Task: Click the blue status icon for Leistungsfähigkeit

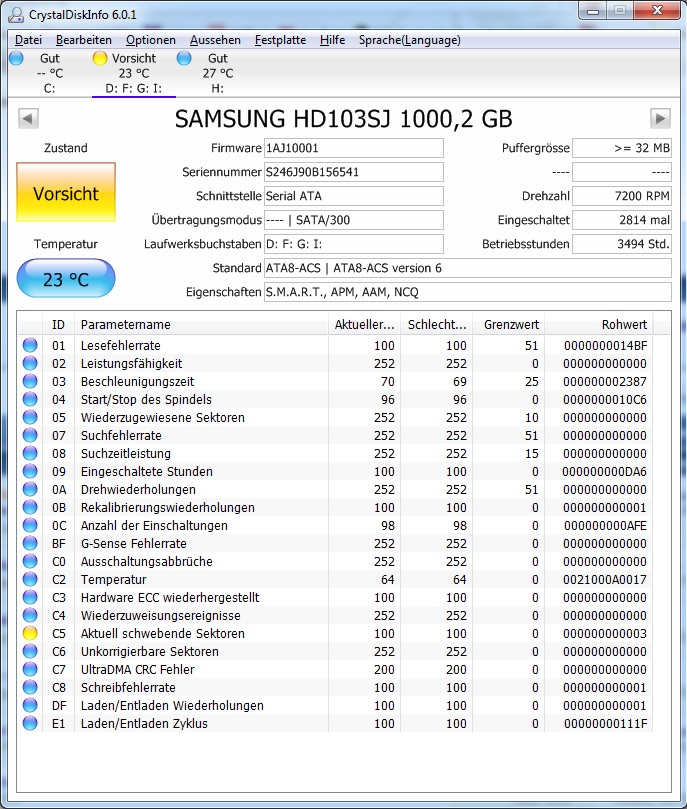Action: 30,363
